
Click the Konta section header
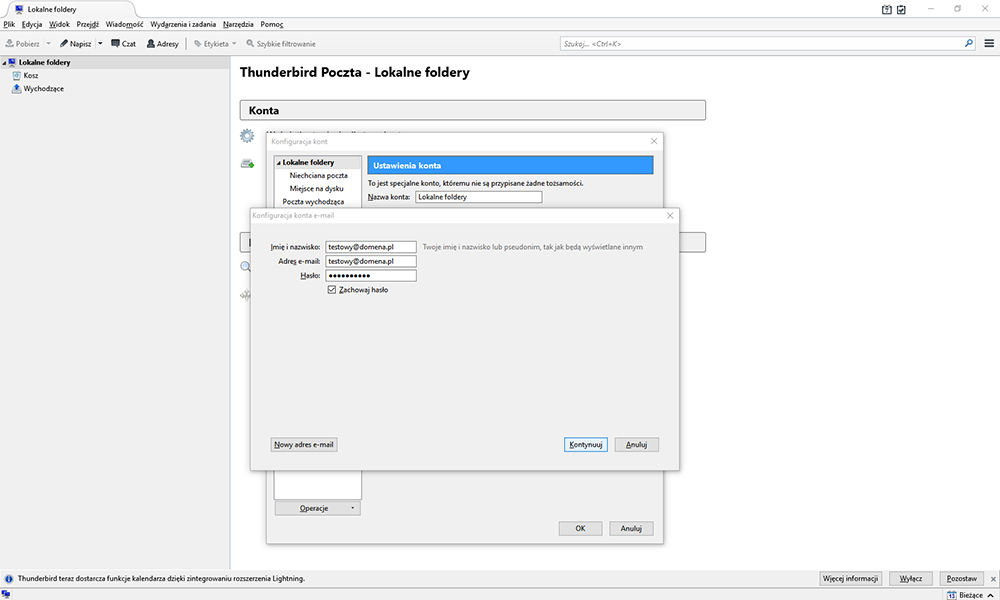coord(473,110)
